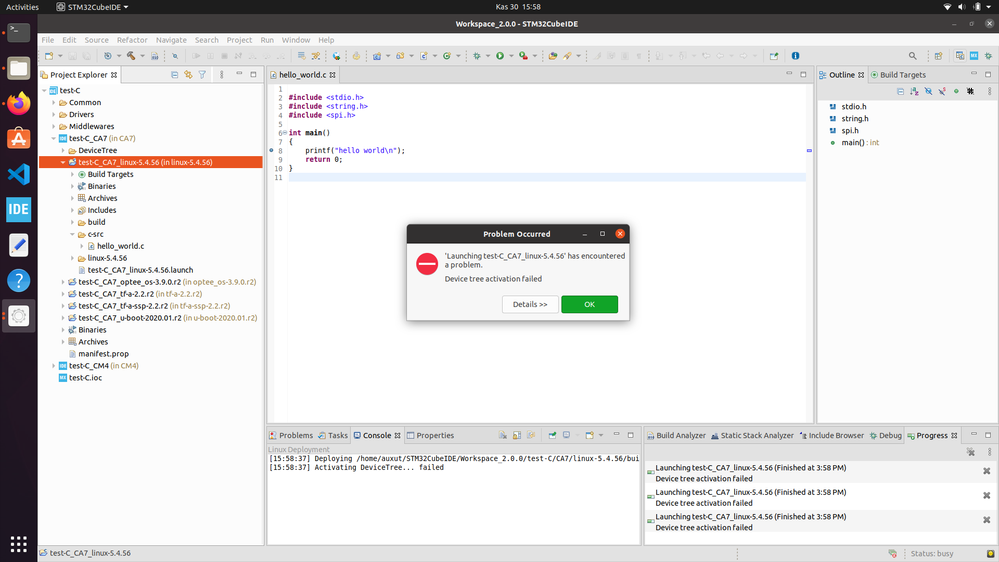The image size is (999, 562).
Task: Expand the Drivers folder
Action: coord(54,115)
